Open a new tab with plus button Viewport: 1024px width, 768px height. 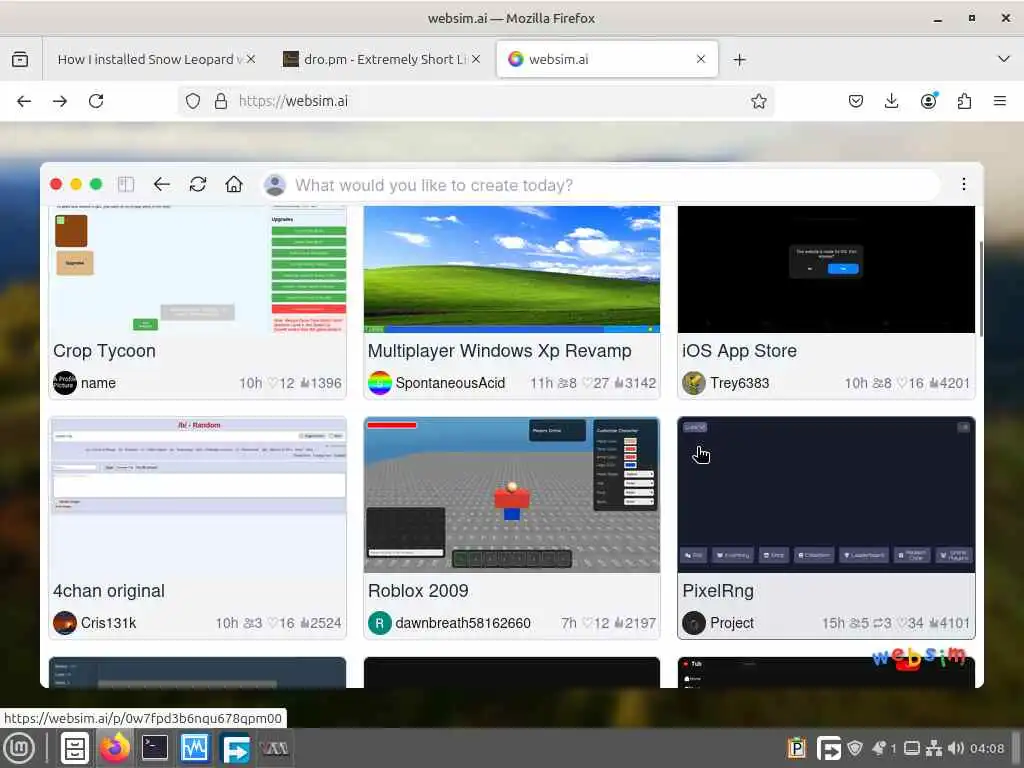[739, 60]
